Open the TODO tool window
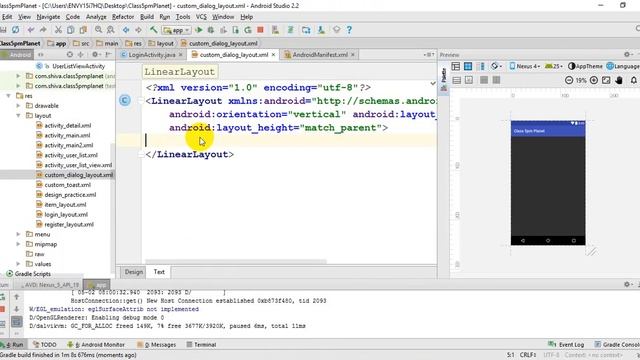This screenshot has height=360, width=640. [x=45, y=344]
